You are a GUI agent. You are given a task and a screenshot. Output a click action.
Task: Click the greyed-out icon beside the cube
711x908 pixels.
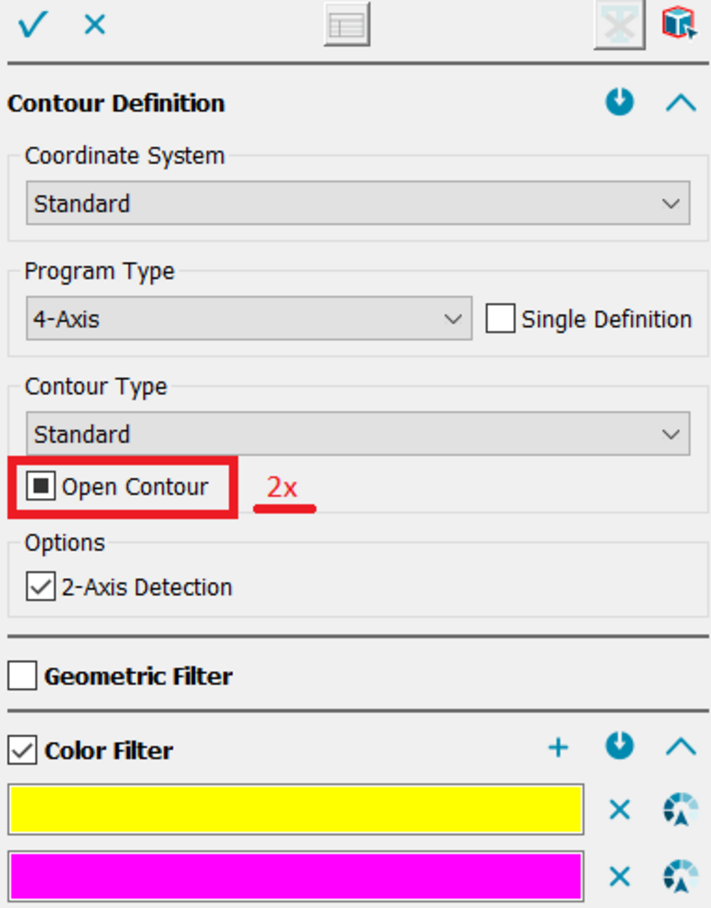[x=619, y=24]
